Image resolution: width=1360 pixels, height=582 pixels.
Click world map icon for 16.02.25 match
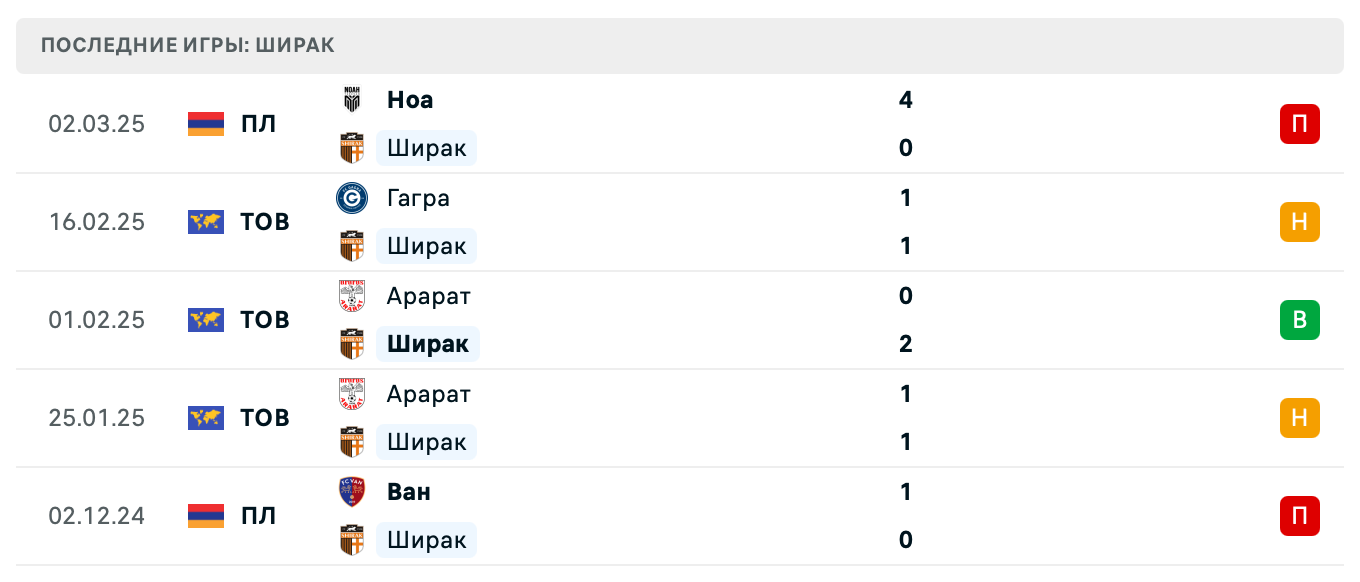[206, 222]
